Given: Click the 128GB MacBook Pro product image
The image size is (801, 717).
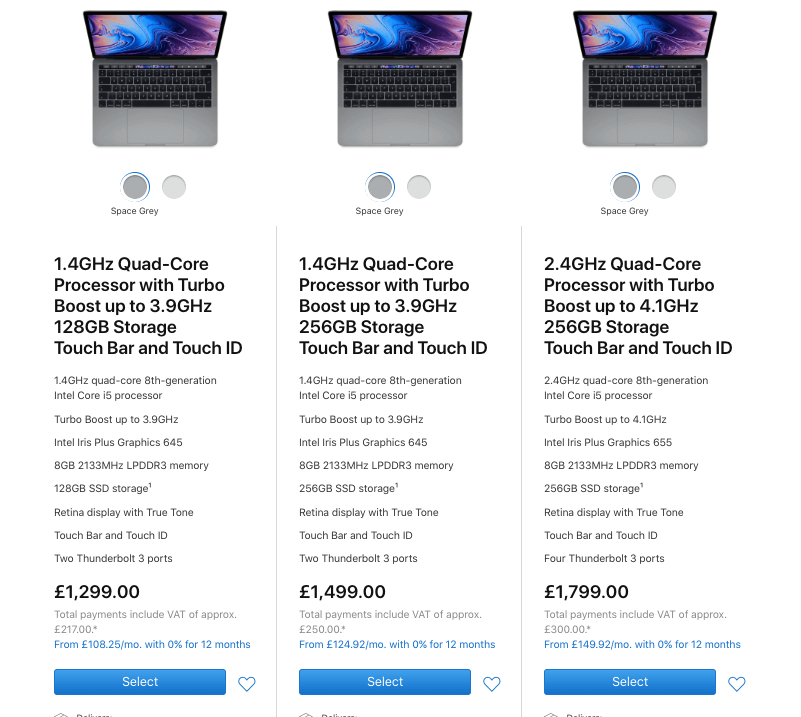Looking at the screenshot, I should [155, 78].
